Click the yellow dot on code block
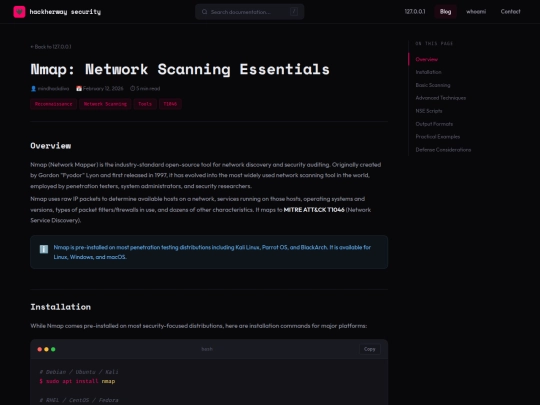The height and width of the screenshot is (405, 540). [x=46, y=349]
